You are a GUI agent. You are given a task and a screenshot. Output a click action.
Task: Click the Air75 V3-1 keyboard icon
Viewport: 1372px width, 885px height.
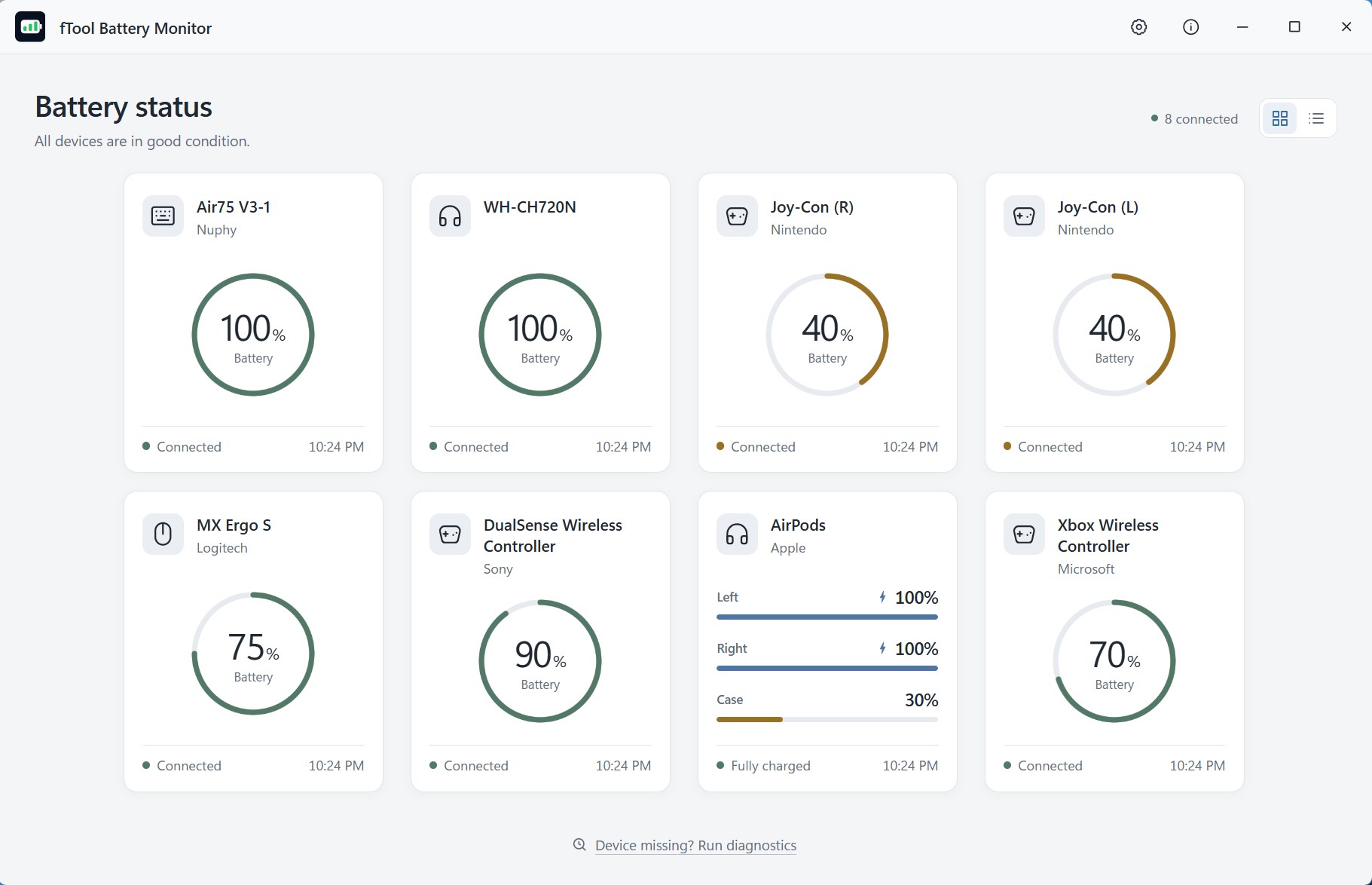[x=163, y=216]
